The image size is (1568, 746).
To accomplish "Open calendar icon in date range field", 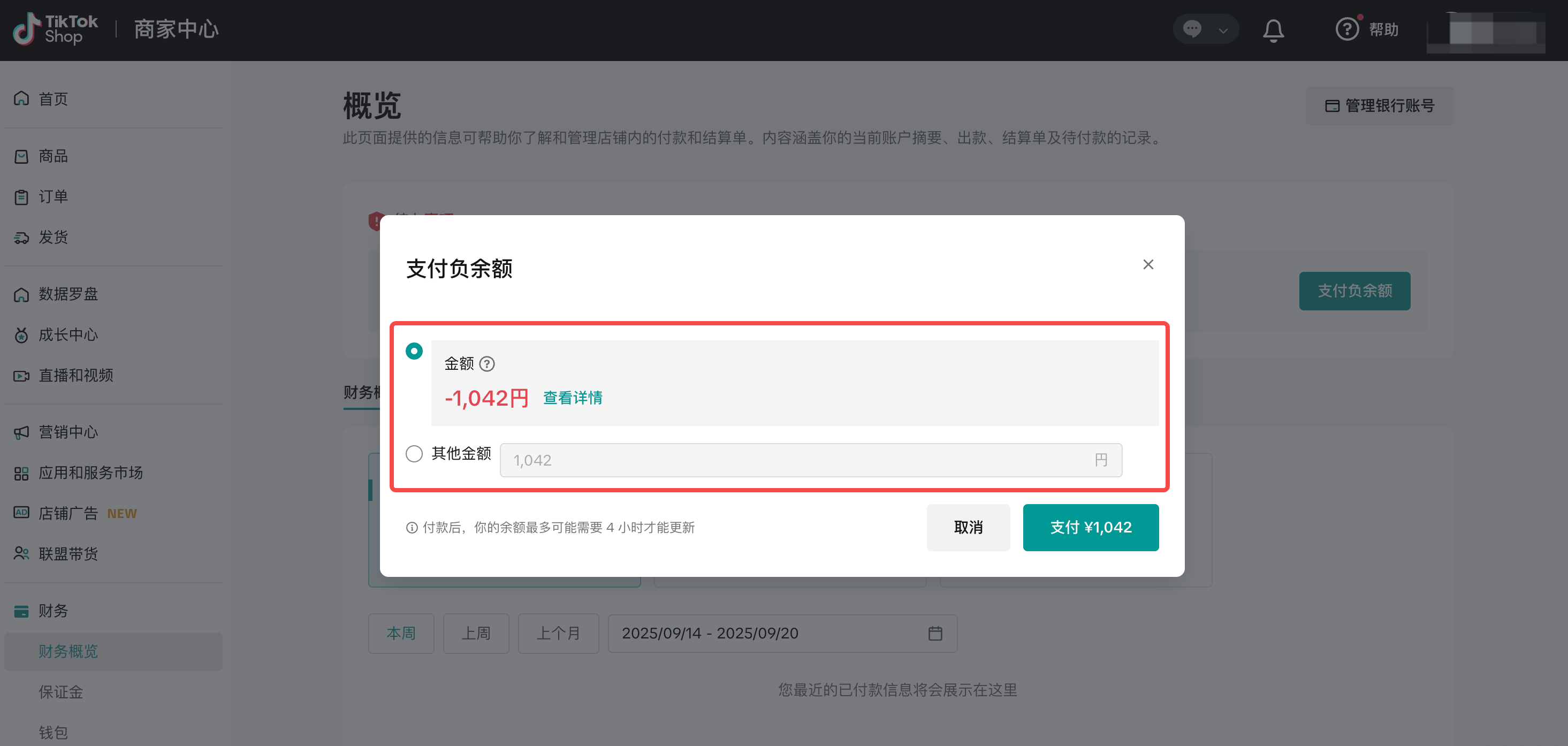I will click(x=935, y=634).
